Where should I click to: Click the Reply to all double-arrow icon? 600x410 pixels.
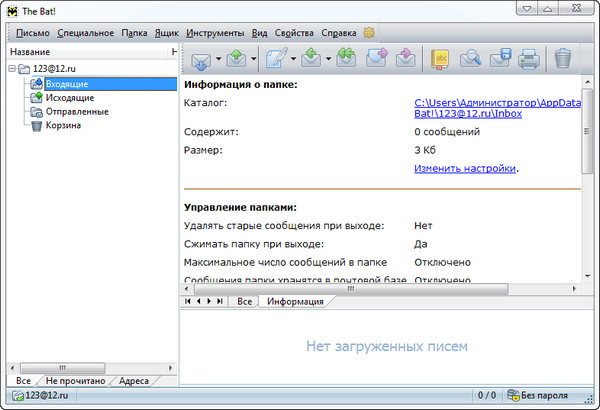point(348,59)
